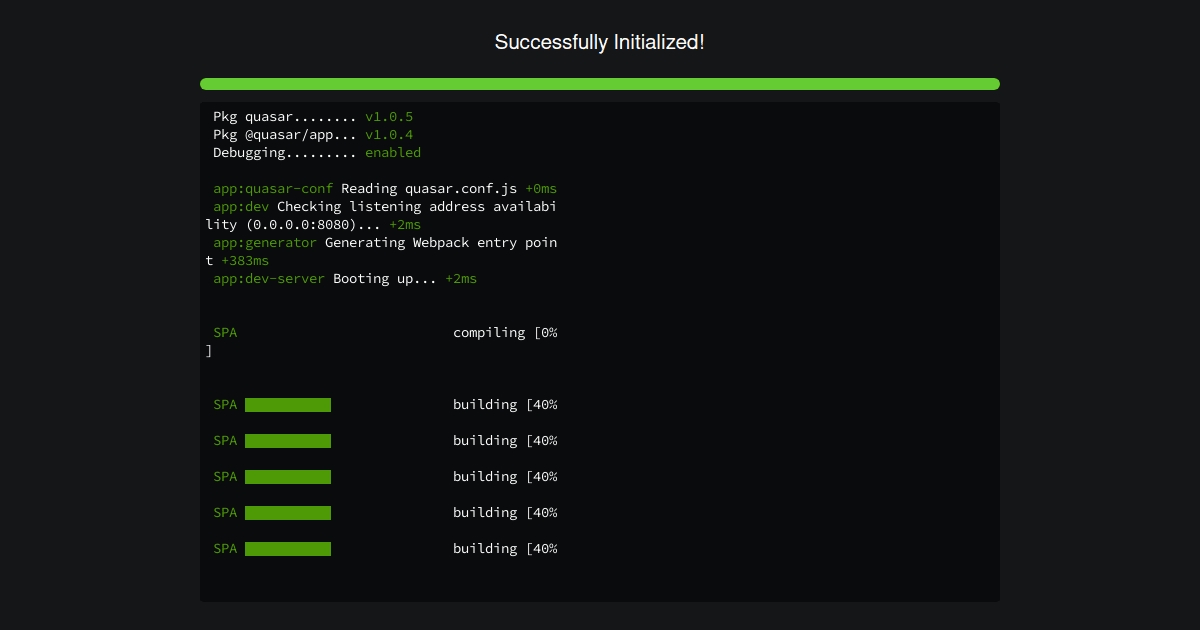Select the enabled Debugging status text
Screen dimensions: 1200x630
(x=393, y=152)
